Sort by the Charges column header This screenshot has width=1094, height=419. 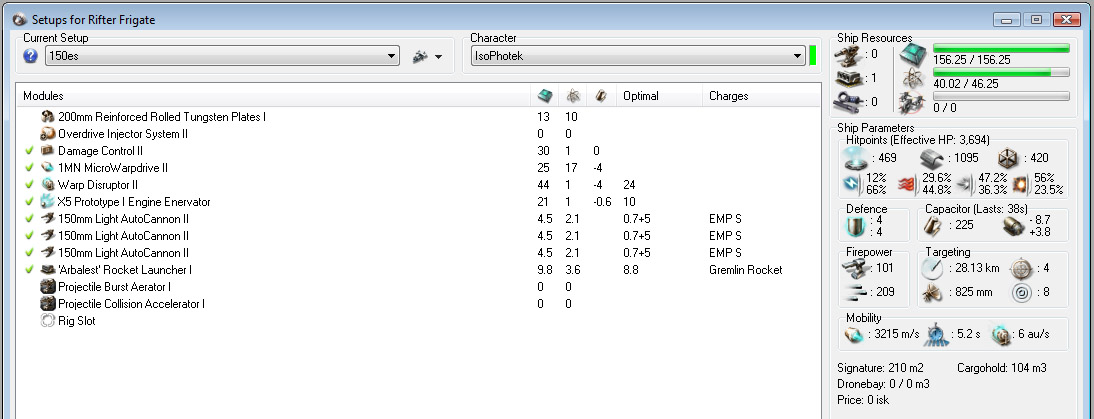click(728, 96)
